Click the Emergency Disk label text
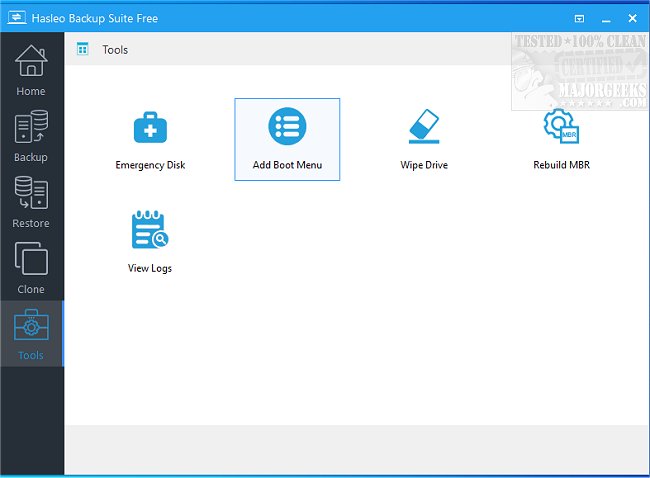Screen dimensions: 650x478 coord(150,165)
